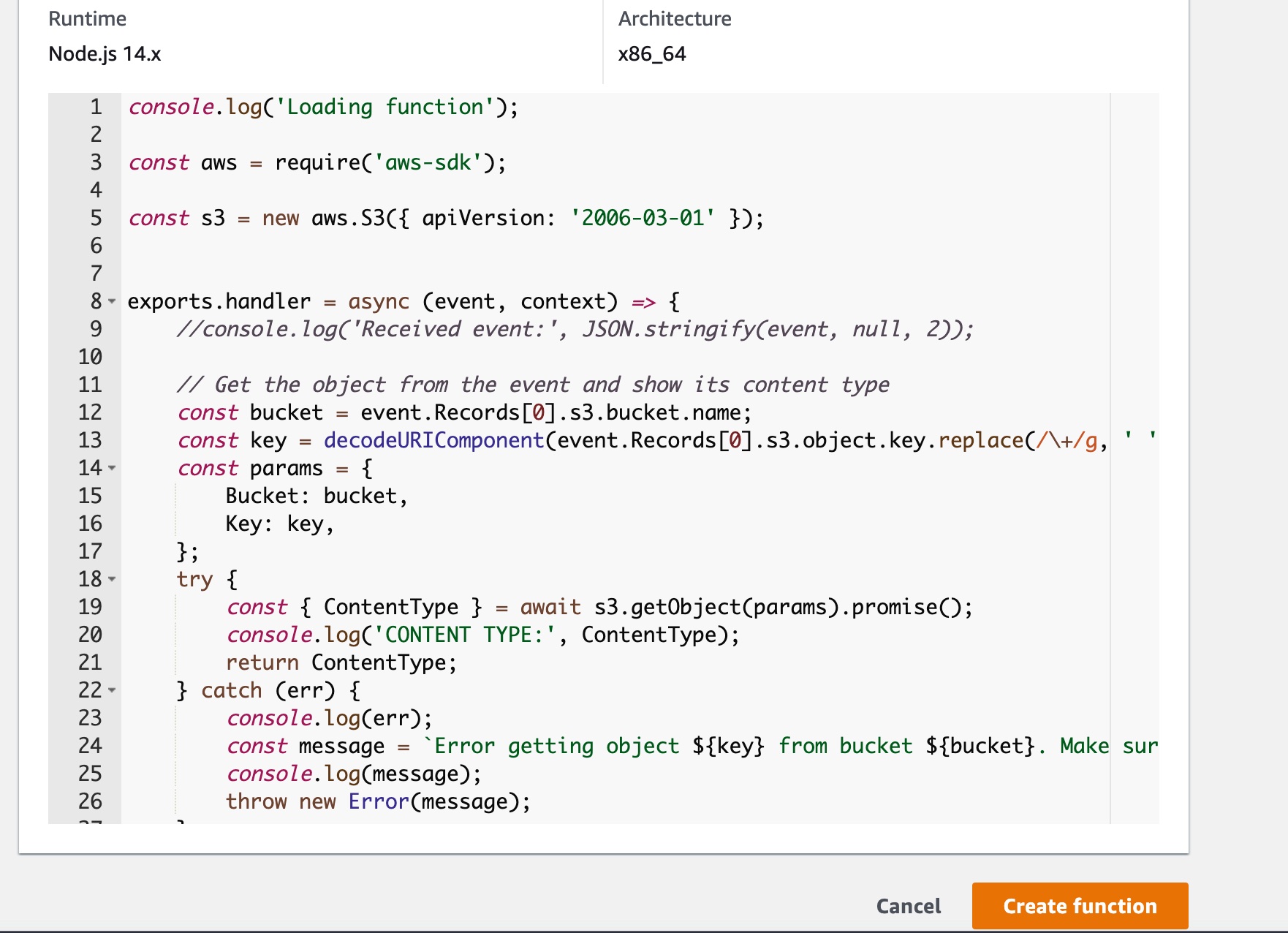Place cursor in 'Loading function' string
The image size is (1288, 933).
coord(384,107)
